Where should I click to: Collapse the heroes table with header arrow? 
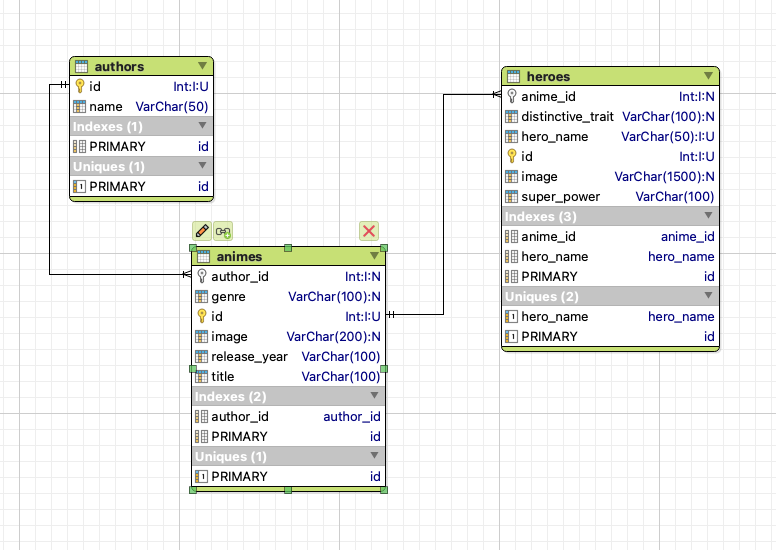[709, 76]
